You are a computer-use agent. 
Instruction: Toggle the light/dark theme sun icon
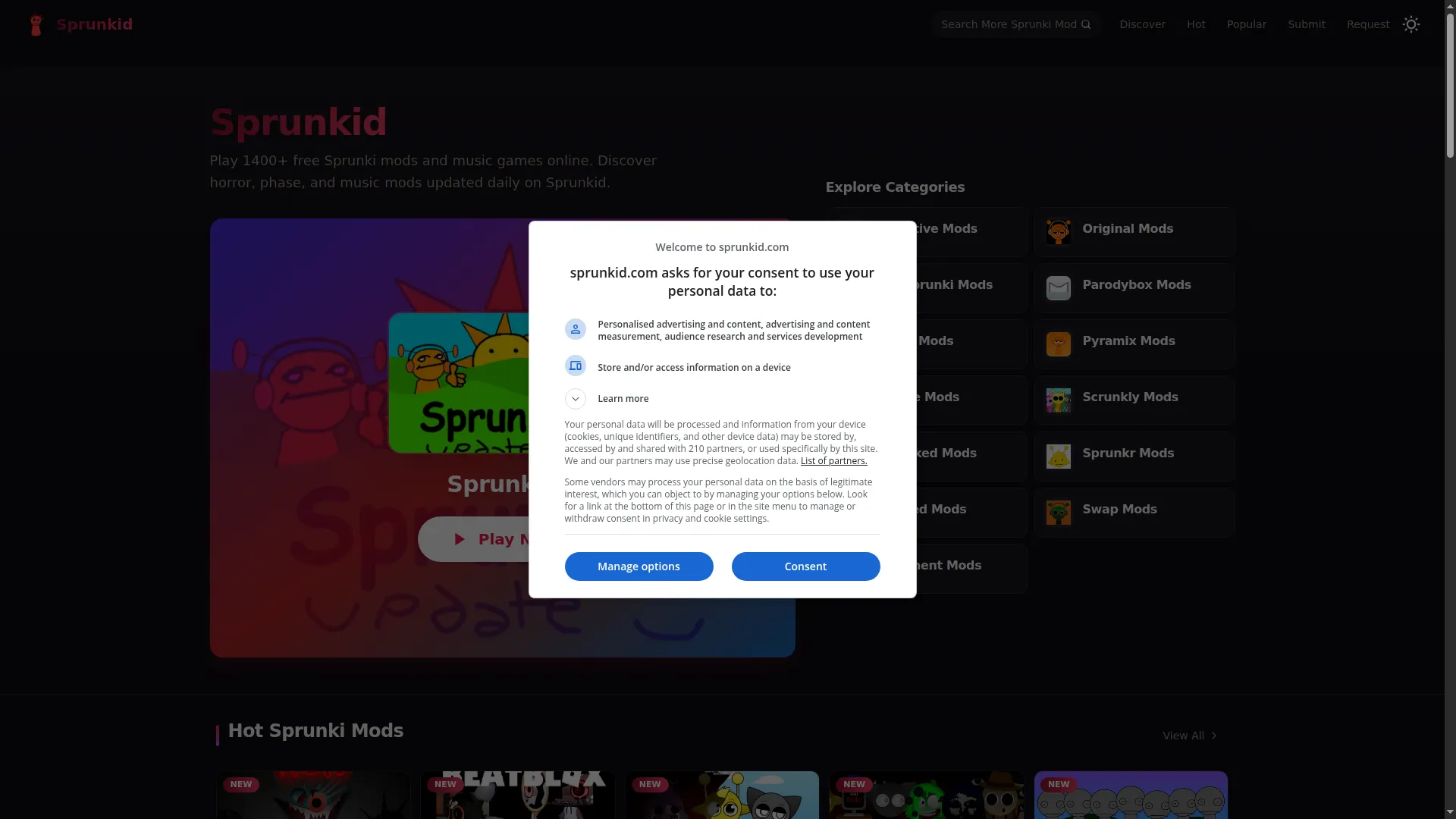1410,24
